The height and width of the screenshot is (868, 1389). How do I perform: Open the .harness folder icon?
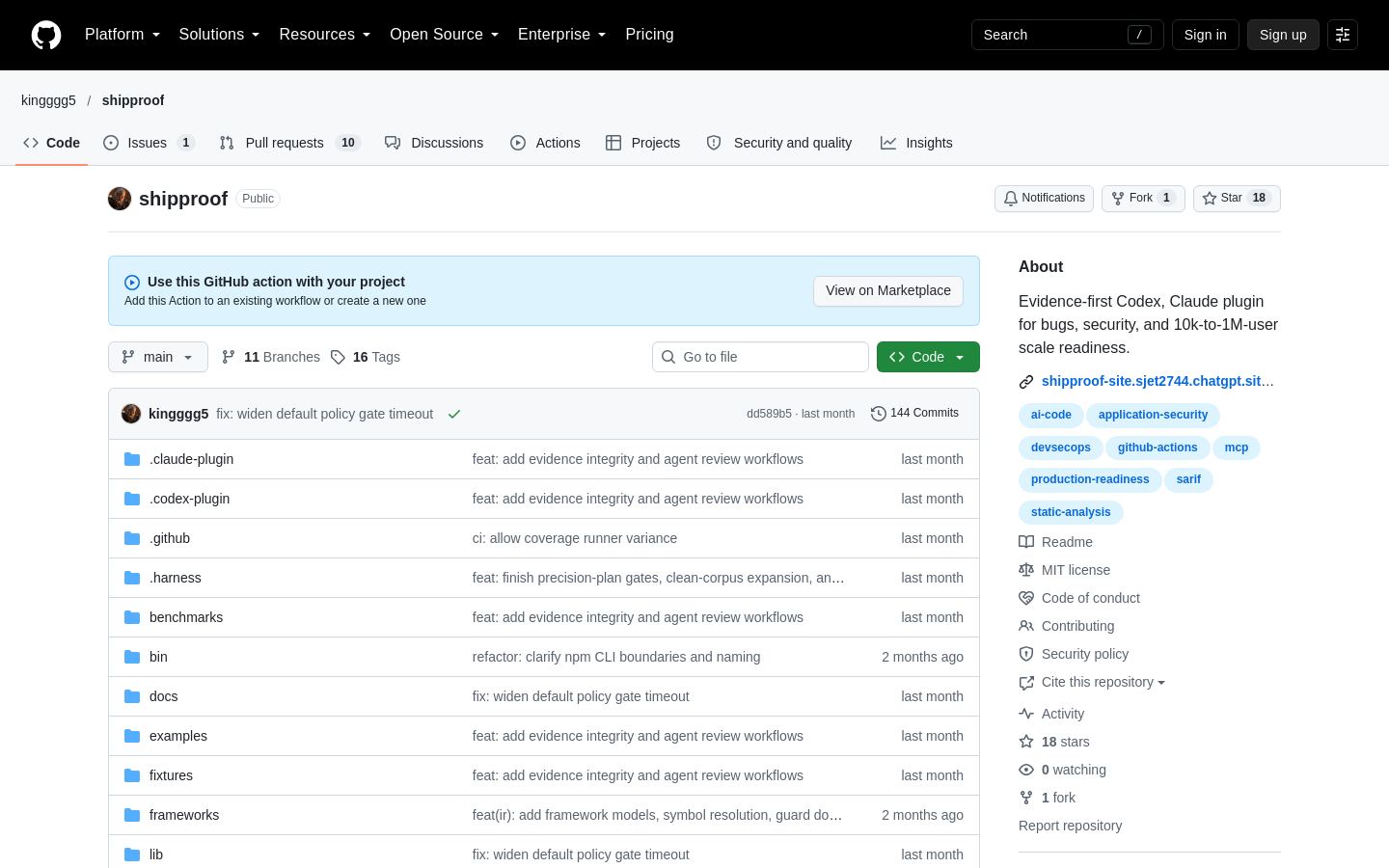[x=132, y=578]
